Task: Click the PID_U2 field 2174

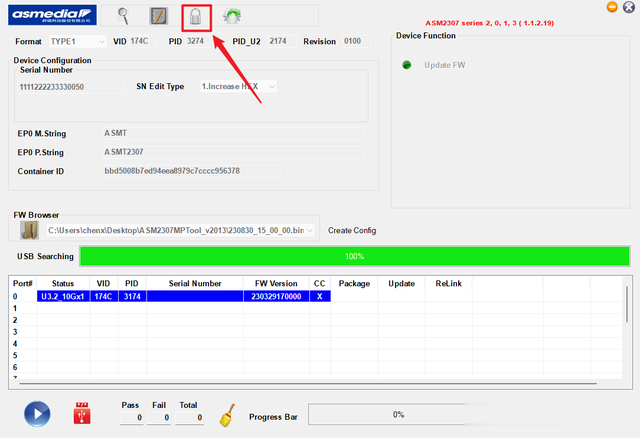Action: [282, 41]
